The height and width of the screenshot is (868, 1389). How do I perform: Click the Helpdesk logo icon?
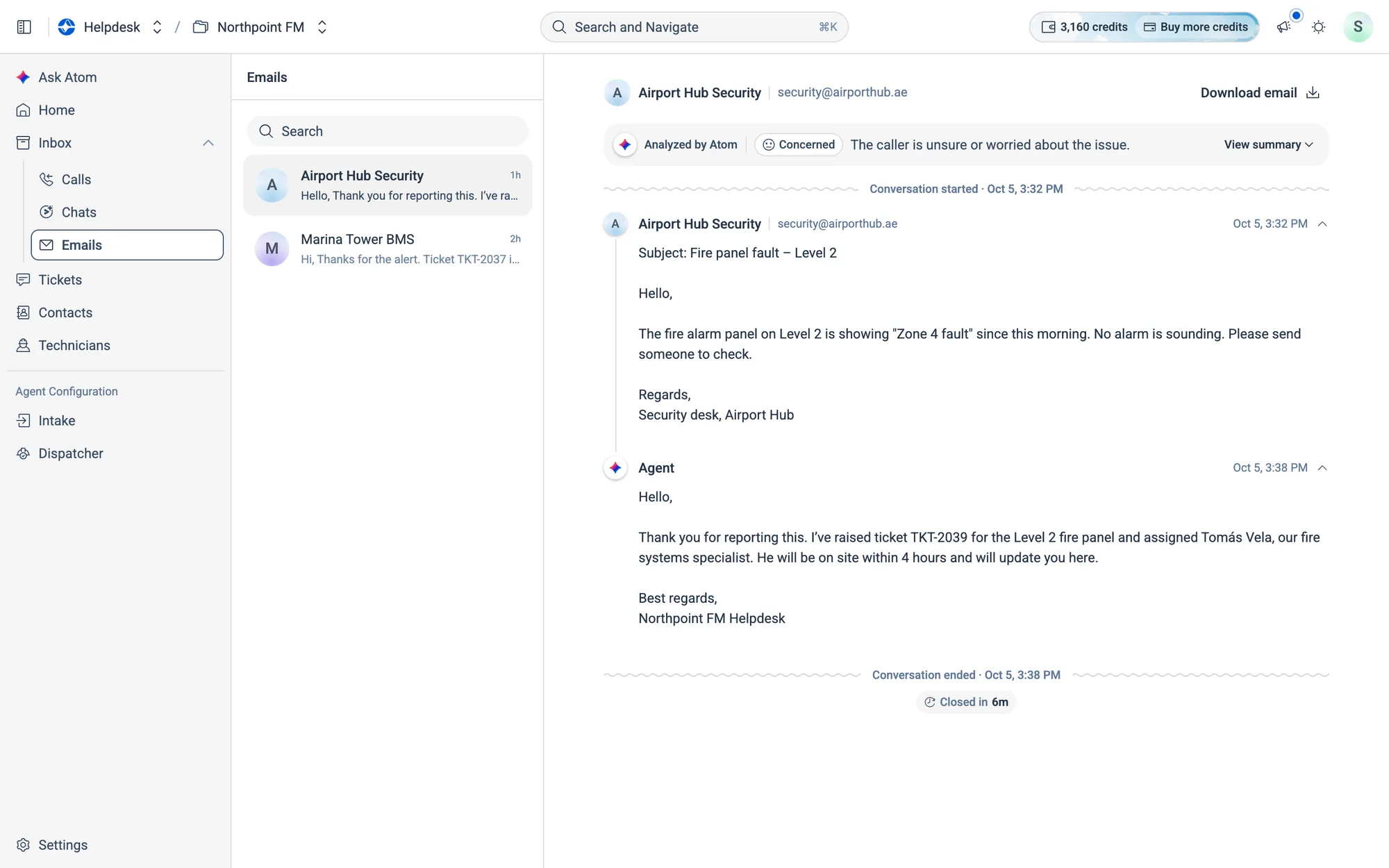67,27
